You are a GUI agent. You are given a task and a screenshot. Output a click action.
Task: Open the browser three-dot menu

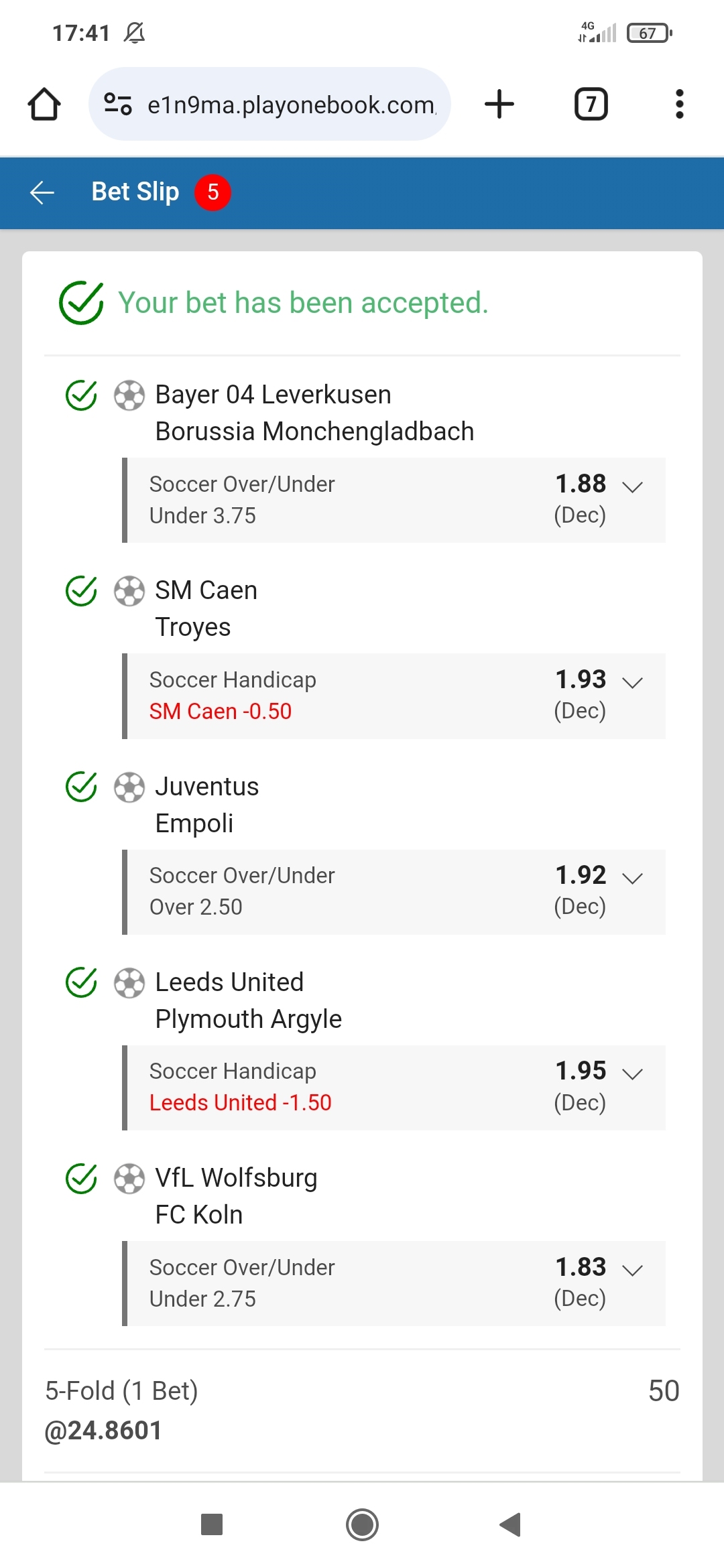(679, 104)
